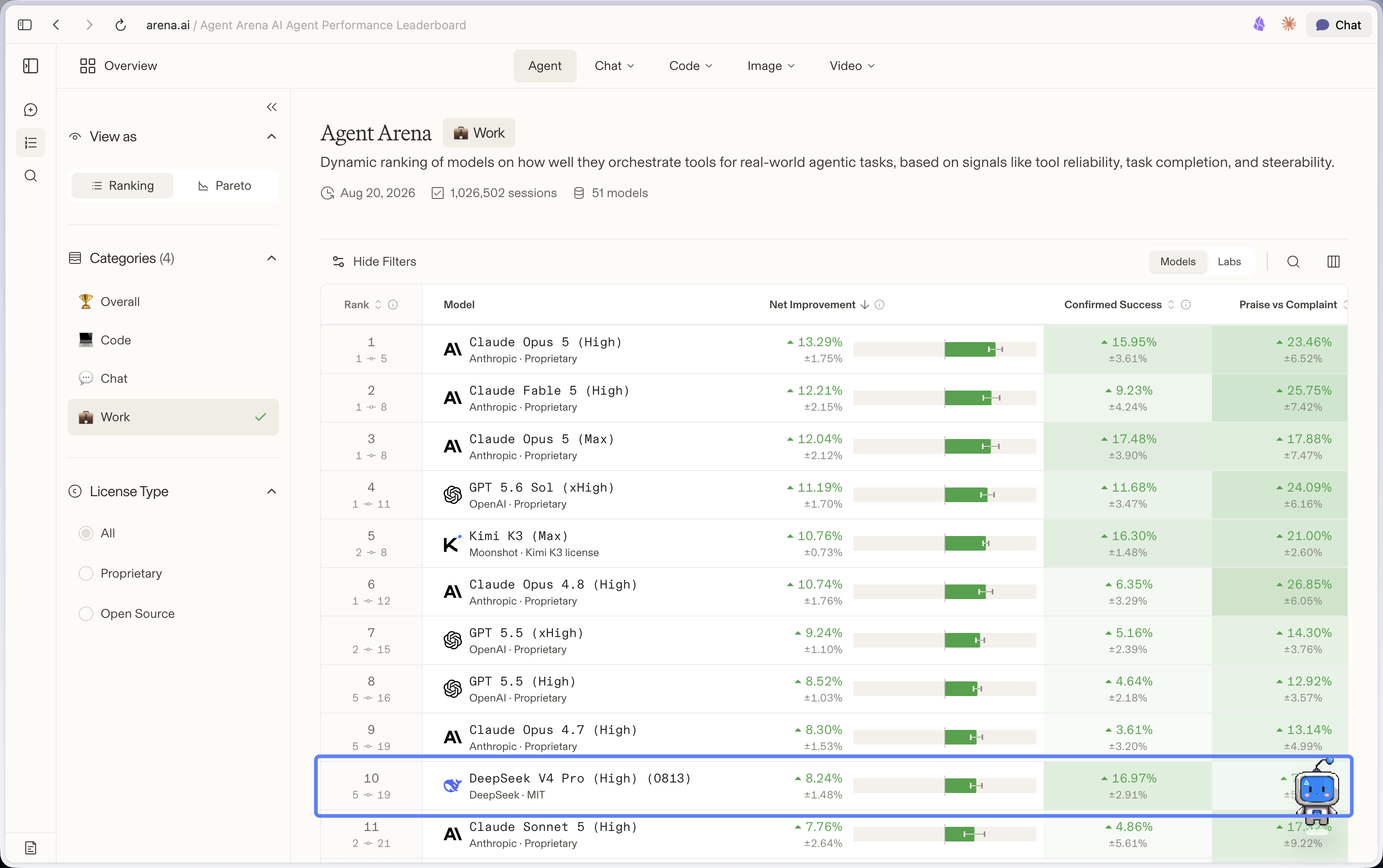Click the Anthropic logo beside Claude Fable 5 (High)
Screen dimensions: 1383x868
[452, 398]
